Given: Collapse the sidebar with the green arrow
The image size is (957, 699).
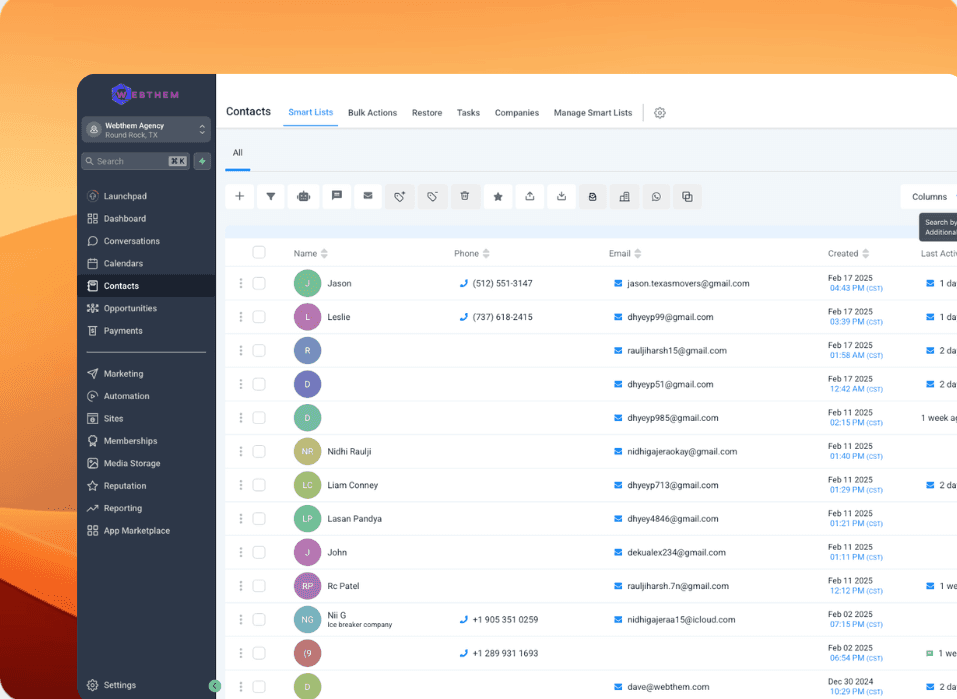Looking at the screenshot, I should point(215,686).
